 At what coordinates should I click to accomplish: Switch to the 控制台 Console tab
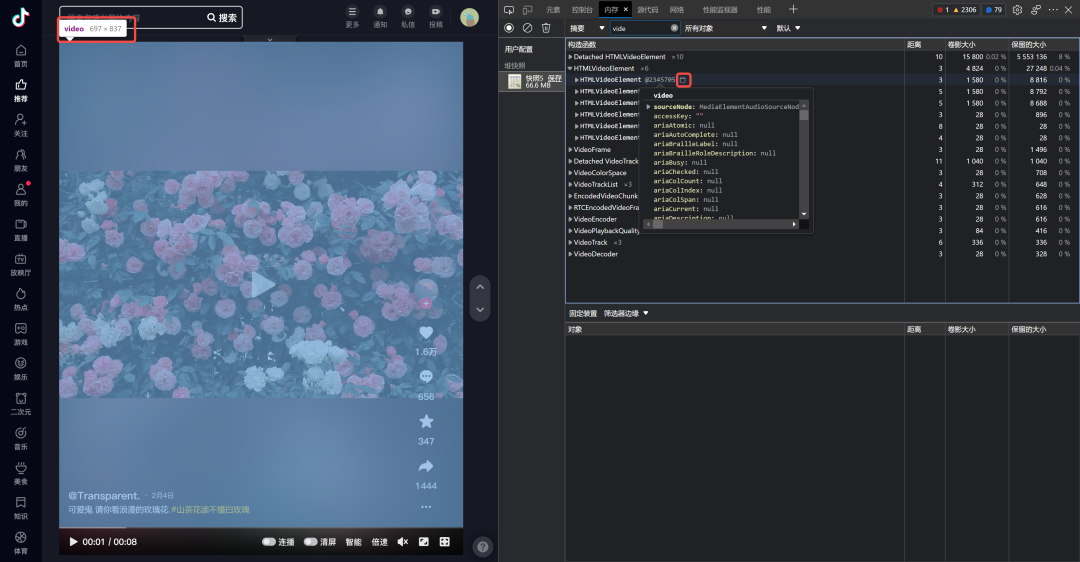(582, 10)
